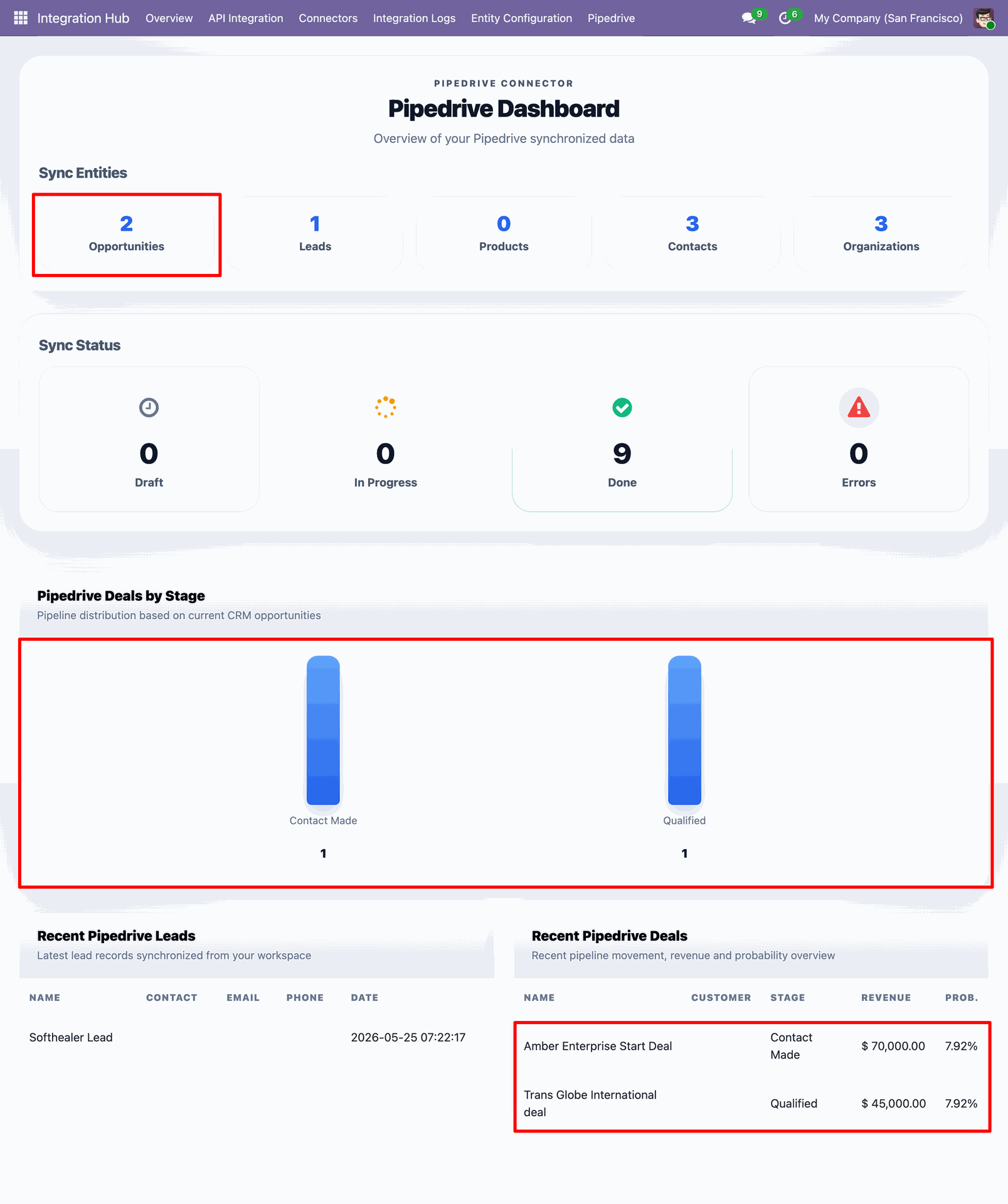Click the EMAIL column header

(x=243, y=998)
